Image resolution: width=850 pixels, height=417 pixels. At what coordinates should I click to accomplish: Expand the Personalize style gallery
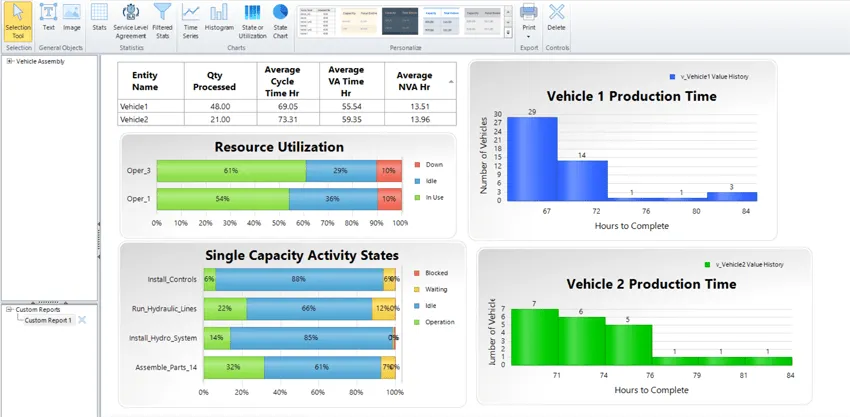[x=508, y=33]
